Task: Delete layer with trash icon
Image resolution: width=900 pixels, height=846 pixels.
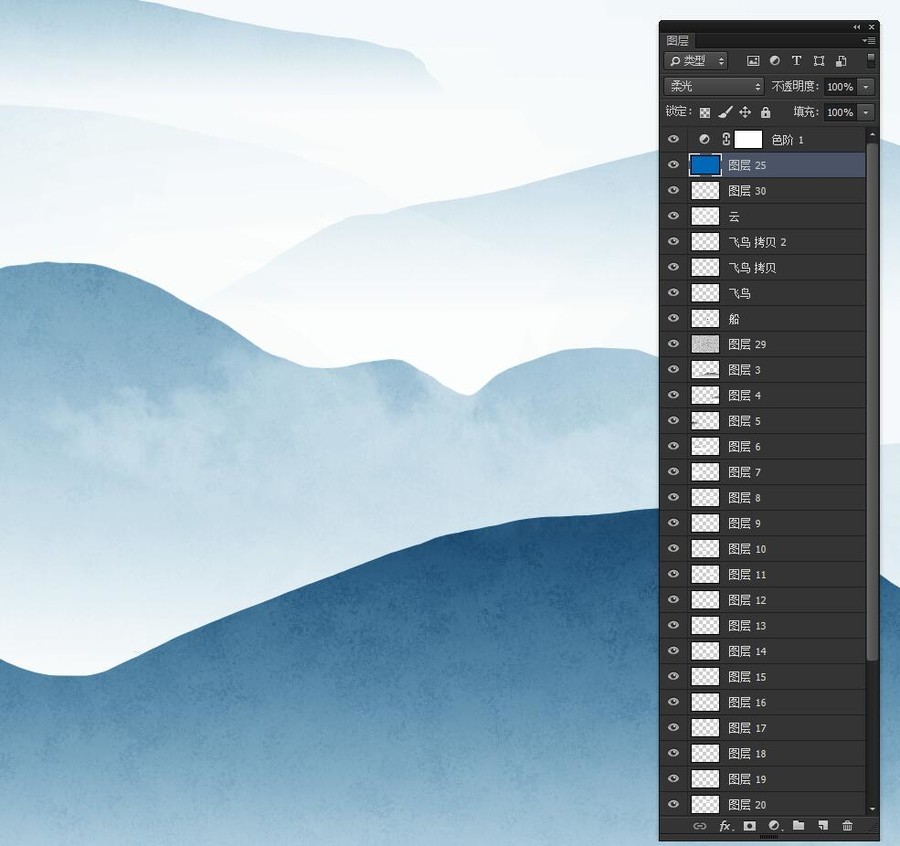Action: 847,826
